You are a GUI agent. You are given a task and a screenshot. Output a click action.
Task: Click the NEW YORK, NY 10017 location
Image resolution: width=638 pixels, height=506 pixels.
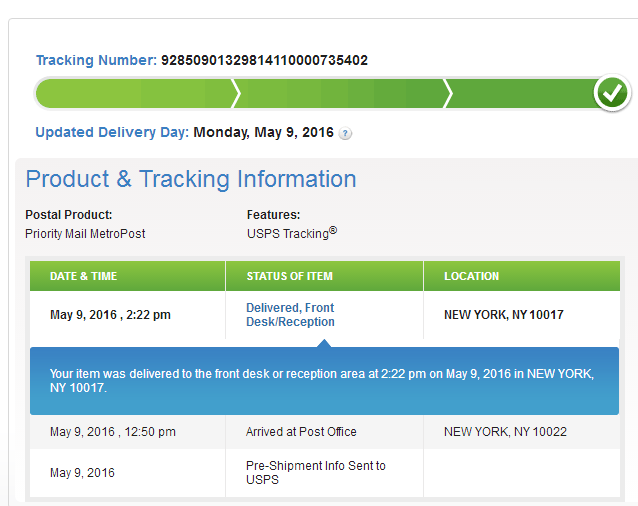tap(503, 315)
